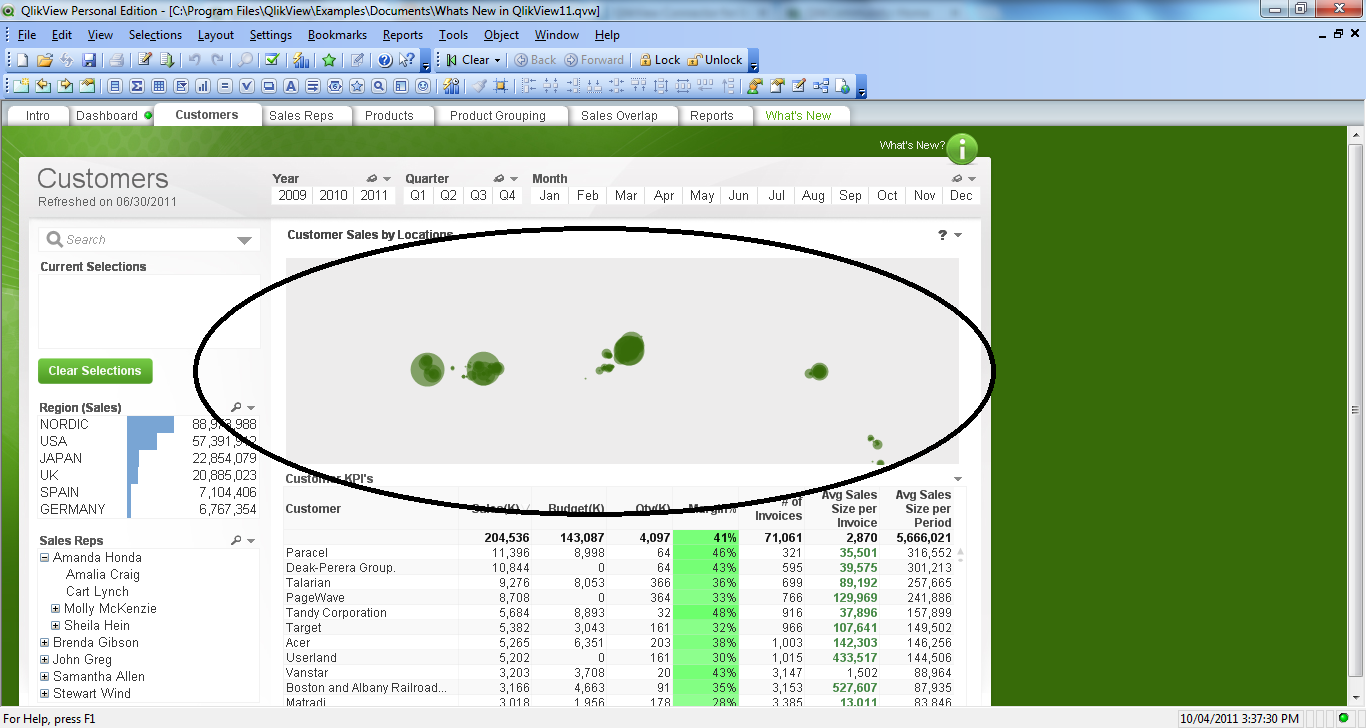Click the green What's New info icon
Screen dimensions: 1366x728
pyautogui.click(x=961, y=149)
